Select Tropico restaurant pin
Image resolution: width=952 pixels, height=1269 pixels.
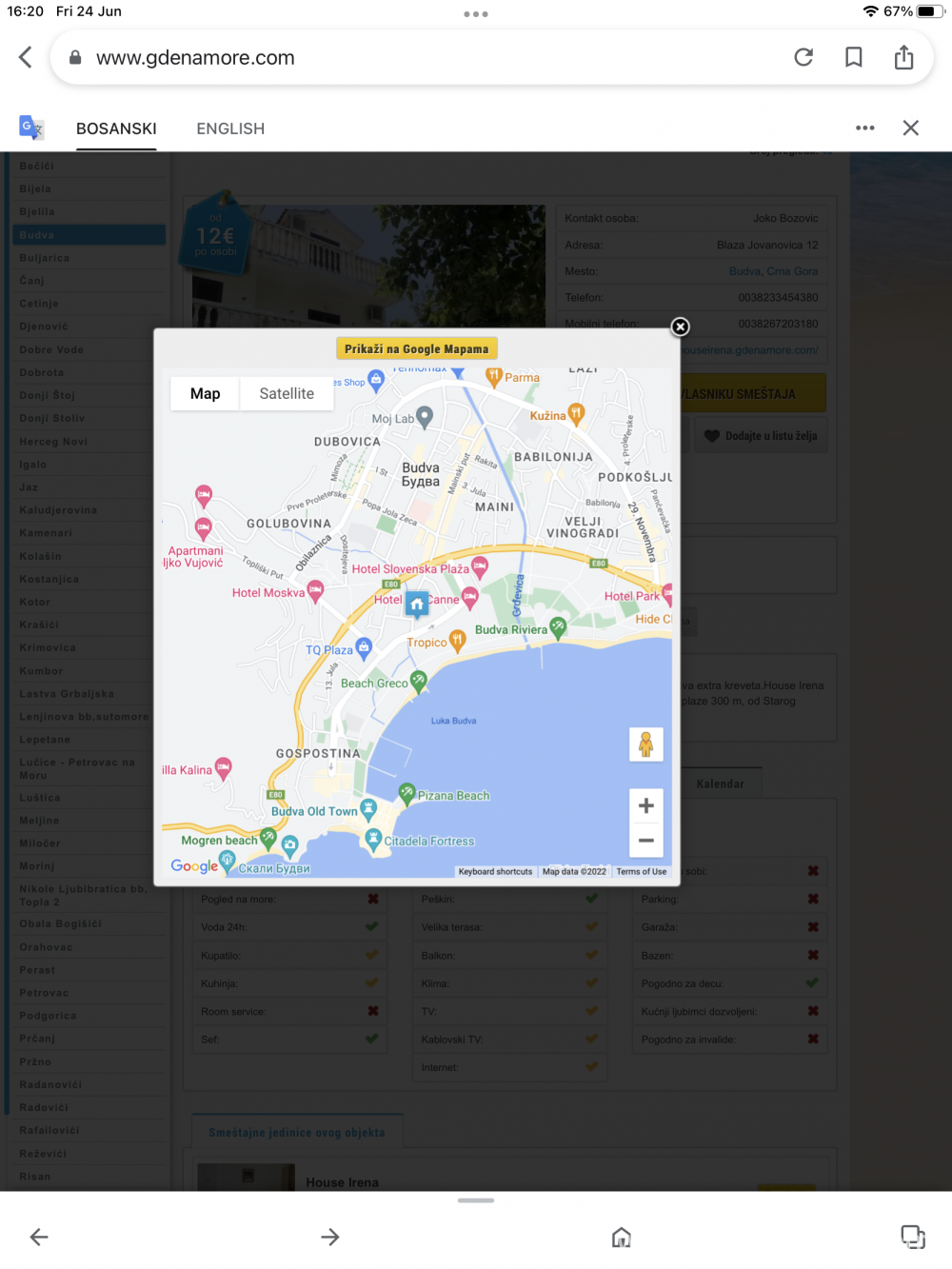pos(458,640)
